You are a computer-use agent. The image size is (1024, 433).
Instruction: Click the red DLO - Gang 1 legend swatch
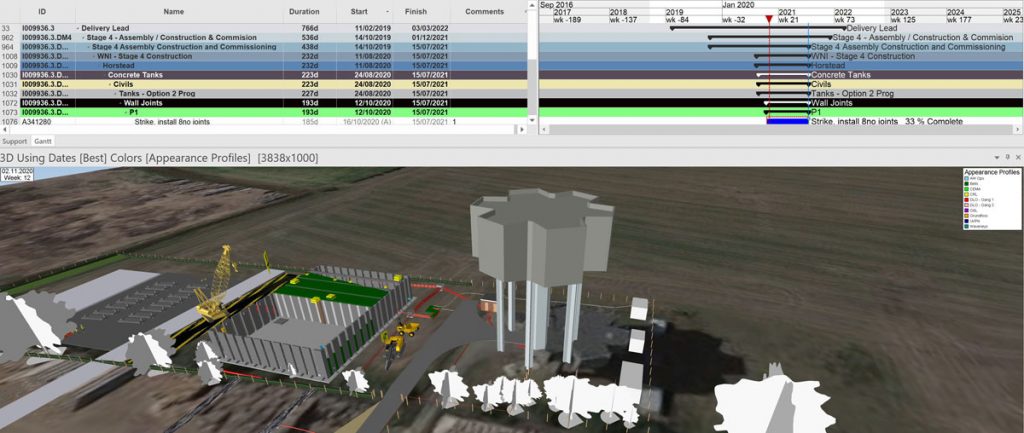pyautogui.click(x=967, y=200)
